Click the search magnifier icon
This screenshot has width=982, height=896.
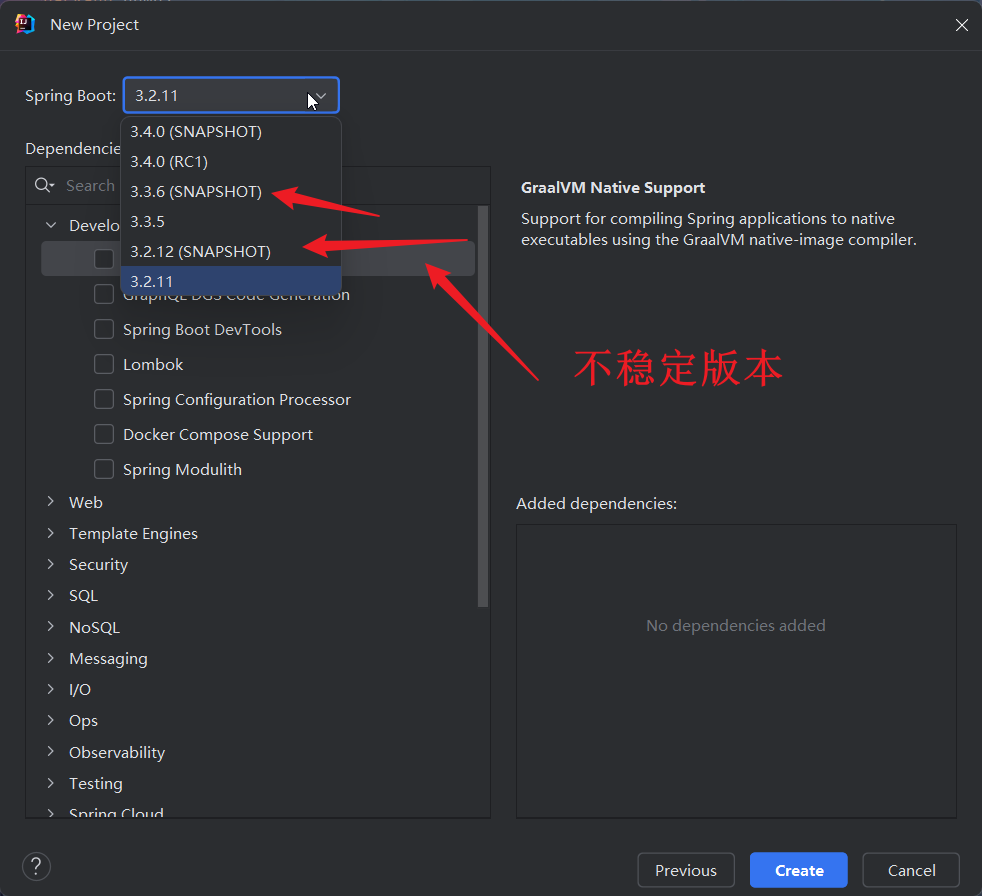44,185
